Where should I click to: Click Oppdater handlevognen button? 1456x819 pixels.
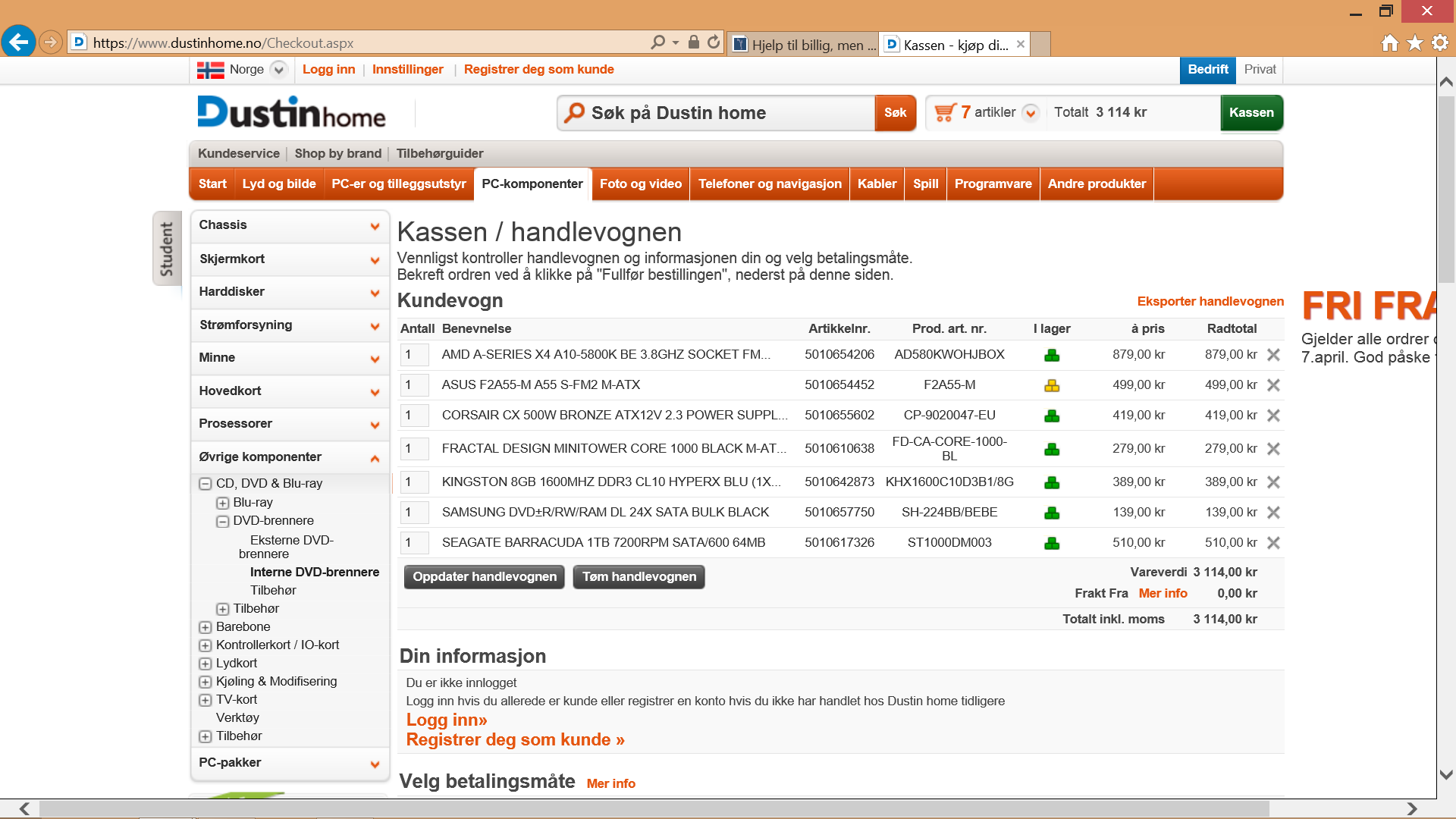485,577
